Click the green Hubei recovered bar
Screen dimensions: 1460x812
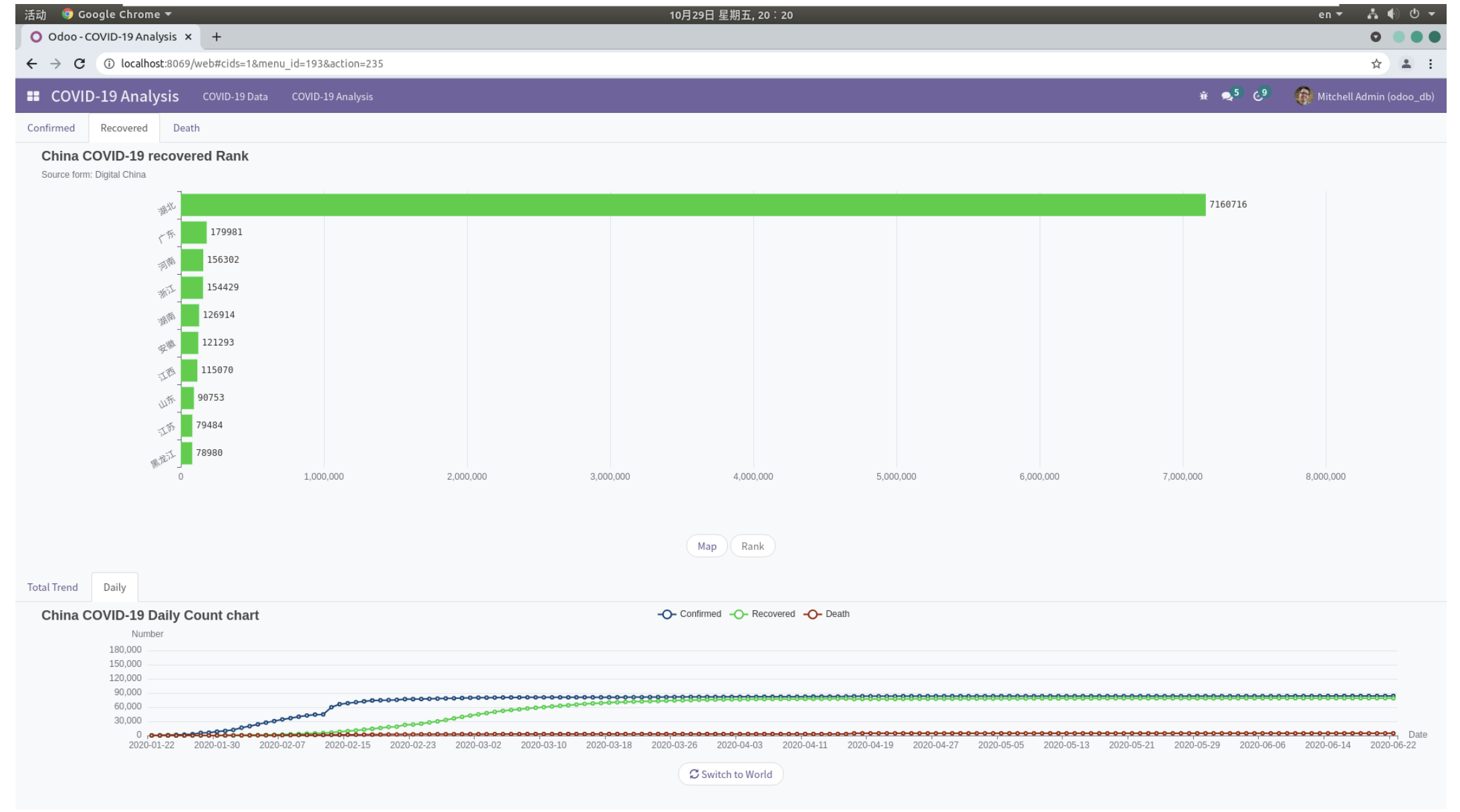pyautogui.click(x=668, y=205)
